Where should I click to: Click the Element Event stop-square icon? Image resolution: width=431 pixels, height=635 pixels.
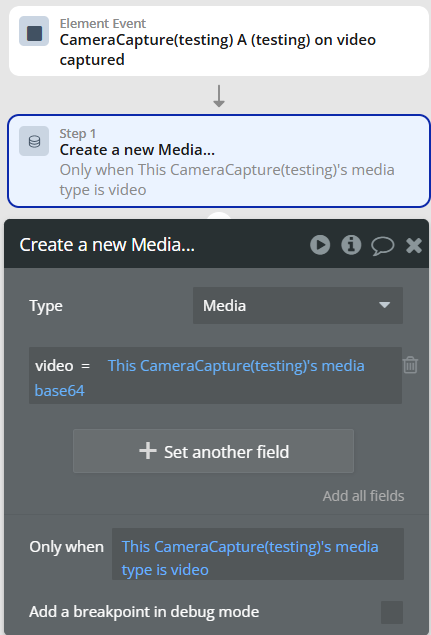[34, 33]
